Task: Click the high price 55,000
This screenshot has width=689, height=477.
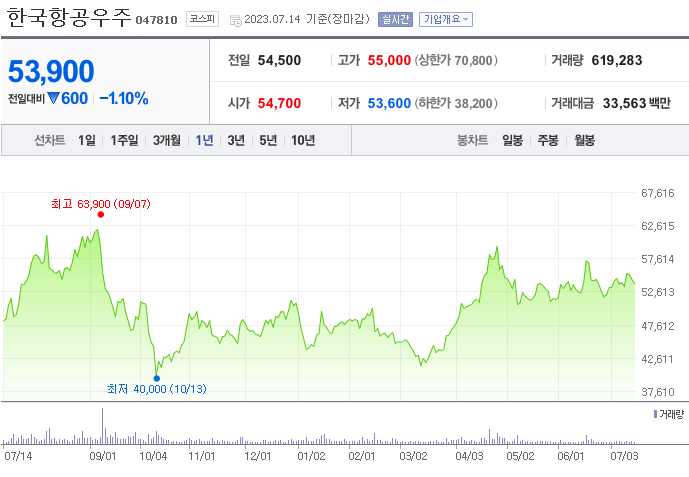Action: 389,60
